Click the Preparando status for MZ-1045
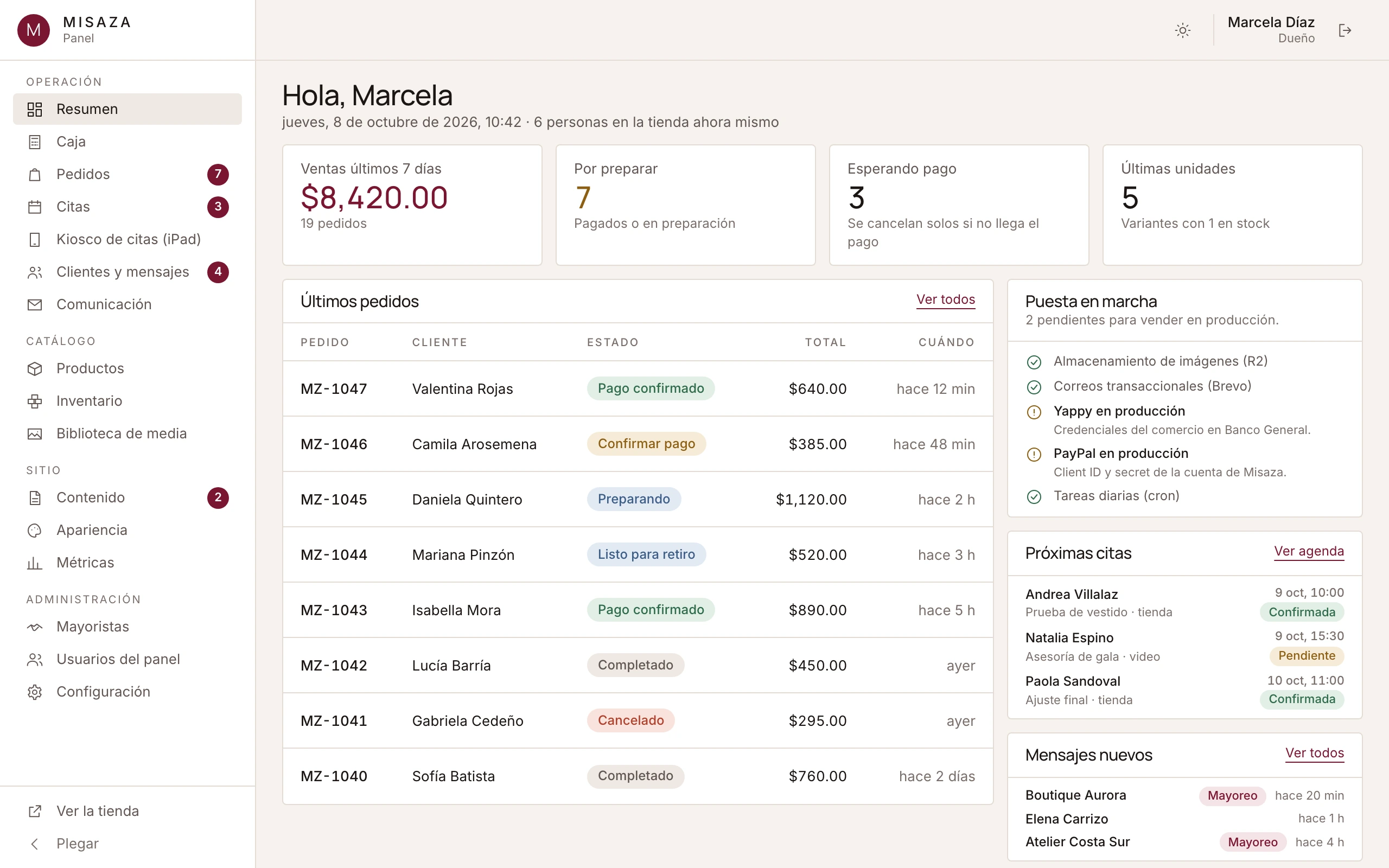The height and width of the screenshot is (868, 1389). 634,499
